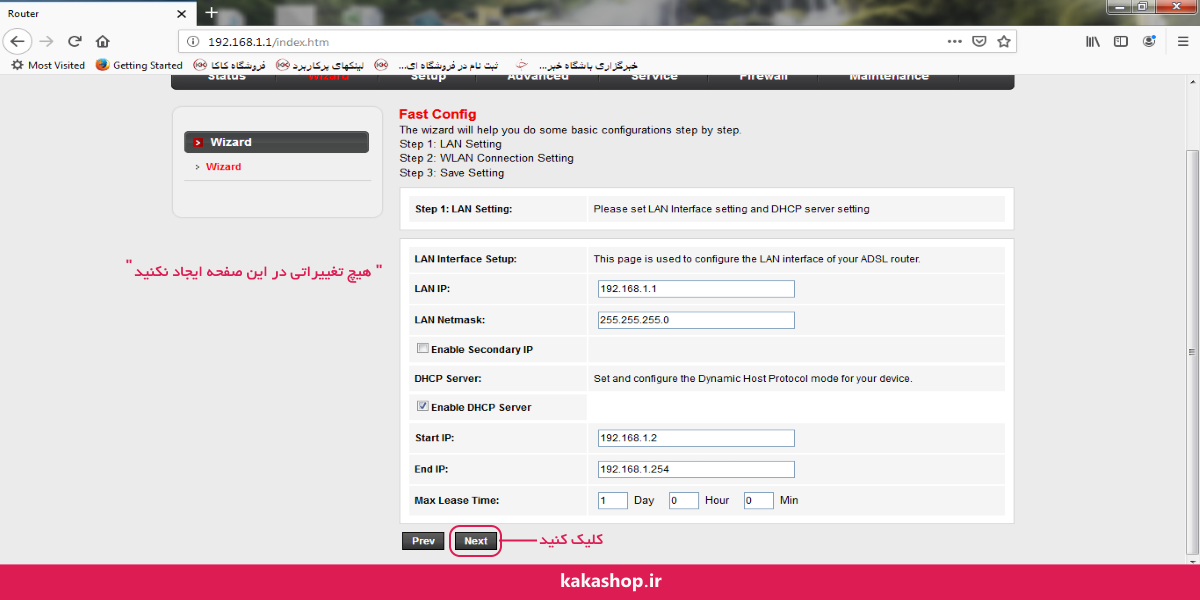Show the Firefox sidebars
This screenshot has width=1200, height=600.
[x=1121, y=41]
